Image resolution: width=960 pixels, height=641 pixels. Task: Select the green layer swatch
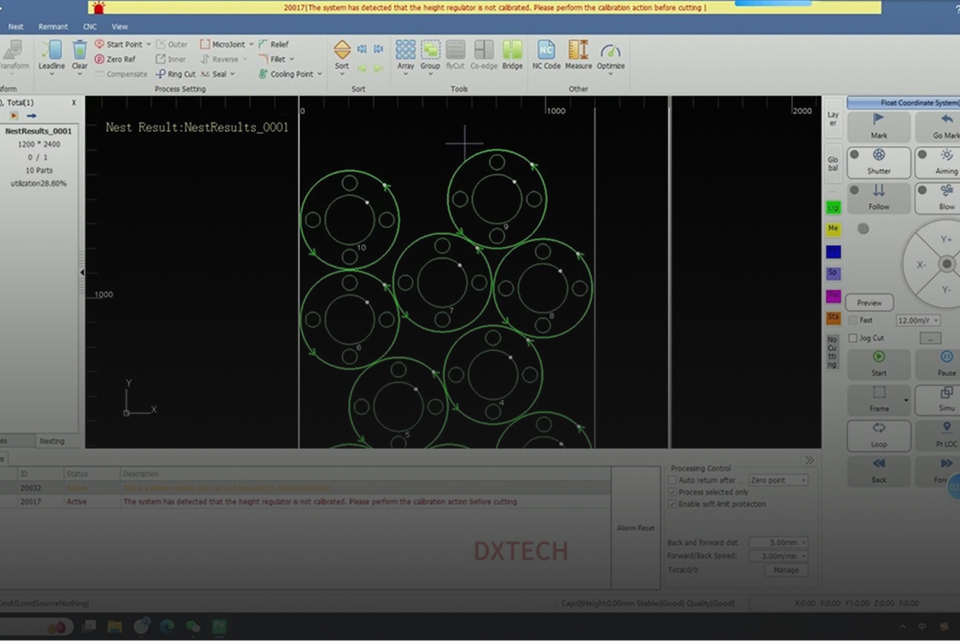(833, 208)
